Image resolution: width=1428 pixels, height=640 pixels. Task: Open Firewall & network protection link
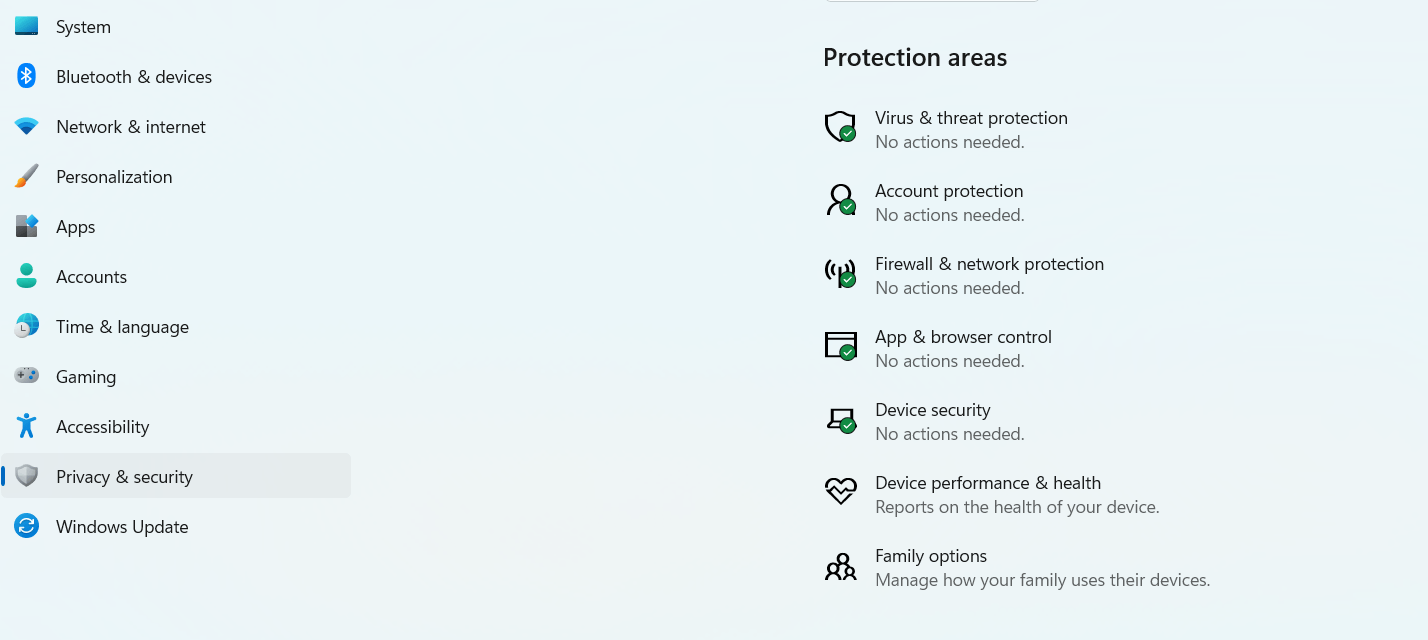point(989,264)
